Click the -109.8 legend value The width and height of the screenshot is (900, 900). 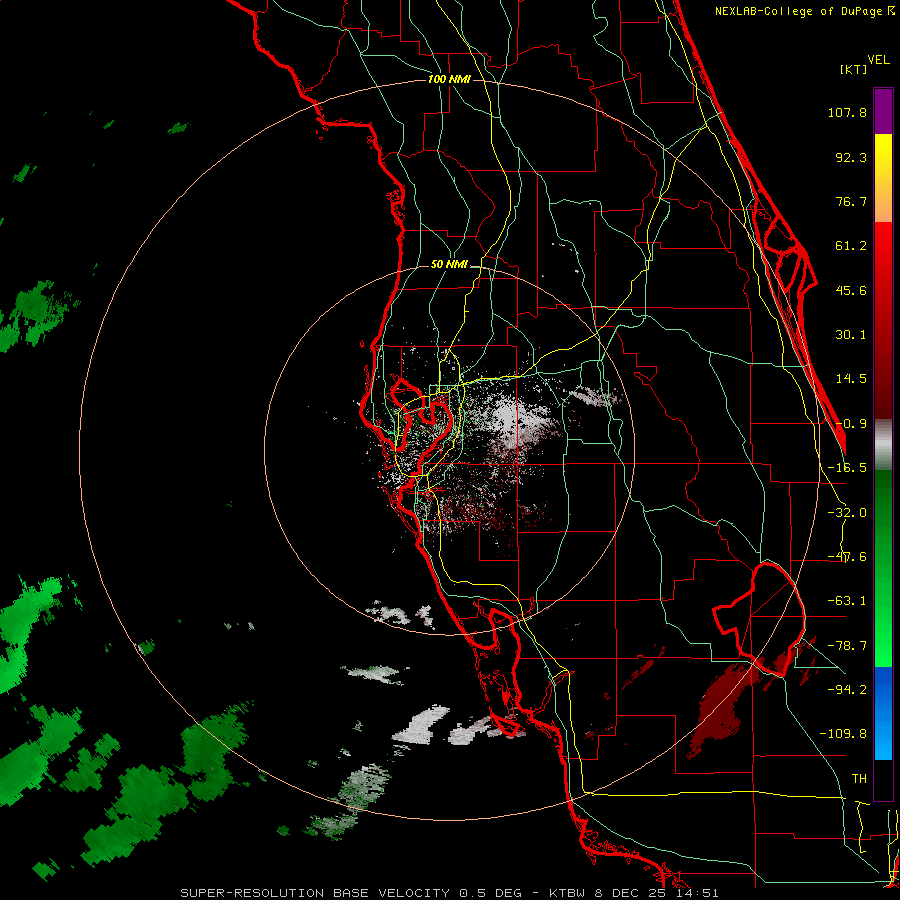[x=844, y=734]
